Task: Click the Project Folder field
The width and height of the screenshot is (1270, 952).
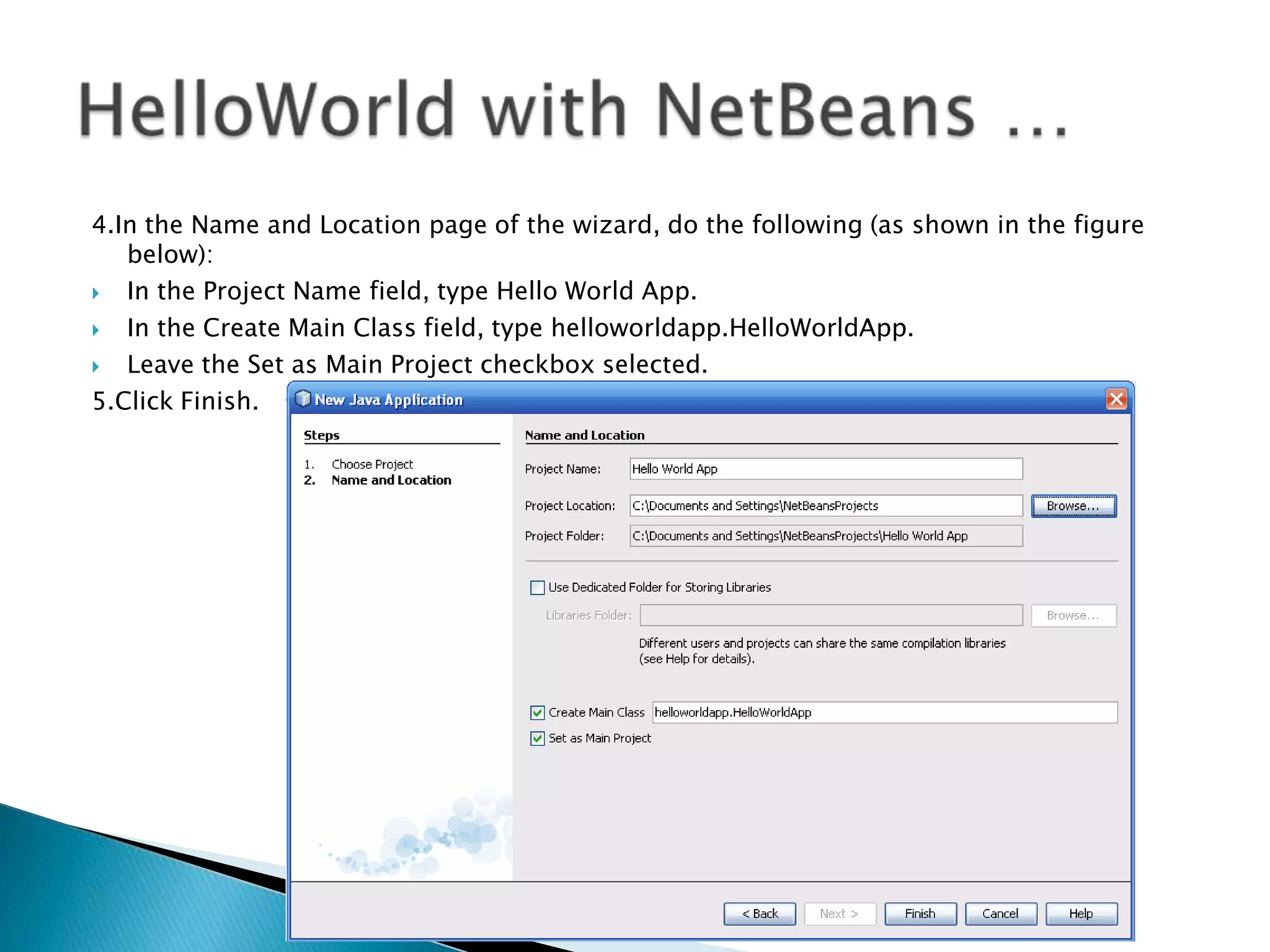Action: click(x=826, y=536)
